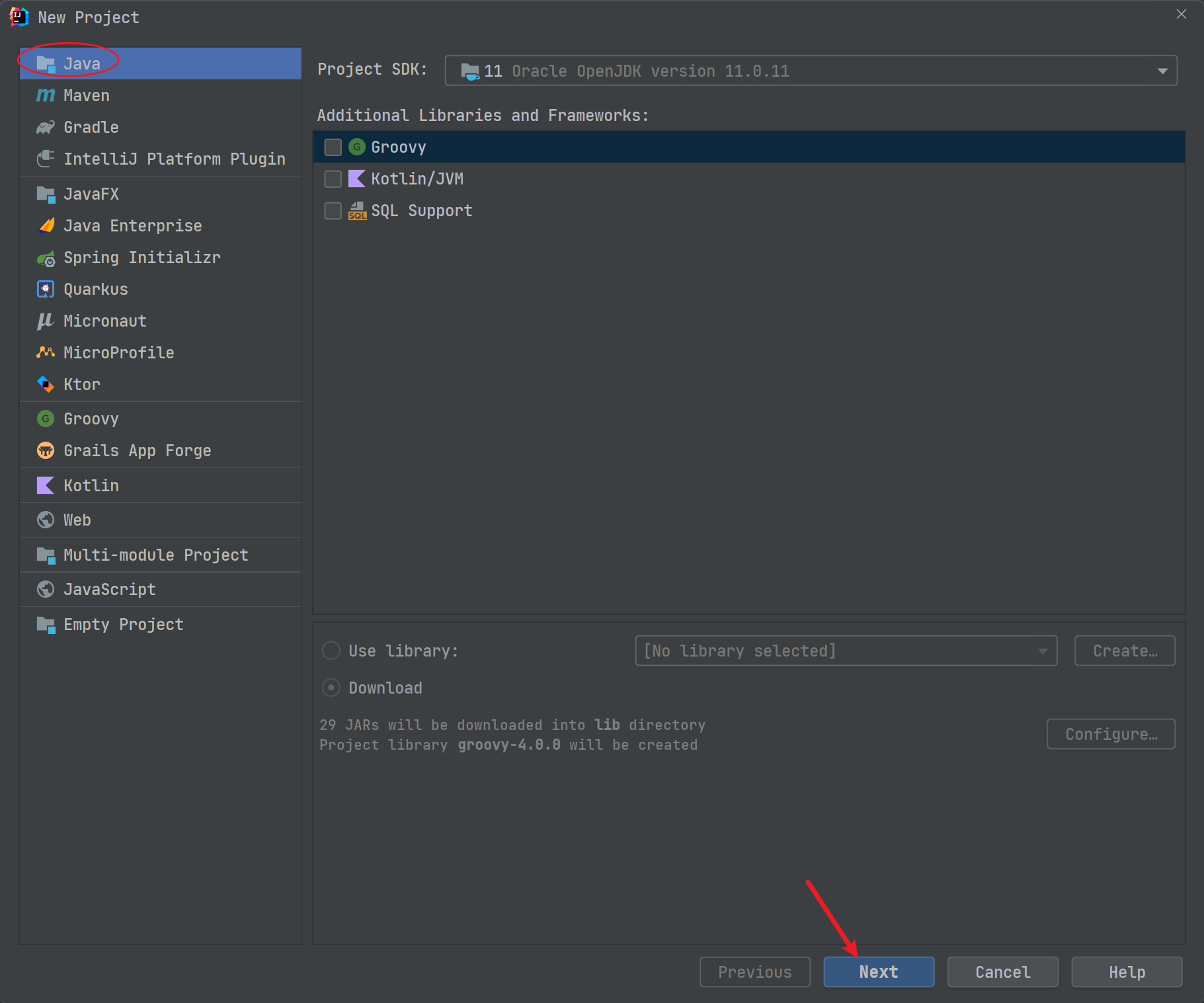Click the Multi-module Project folder icon
The height and width of the screenshot is (1003, 1204).
pos(46,555)
